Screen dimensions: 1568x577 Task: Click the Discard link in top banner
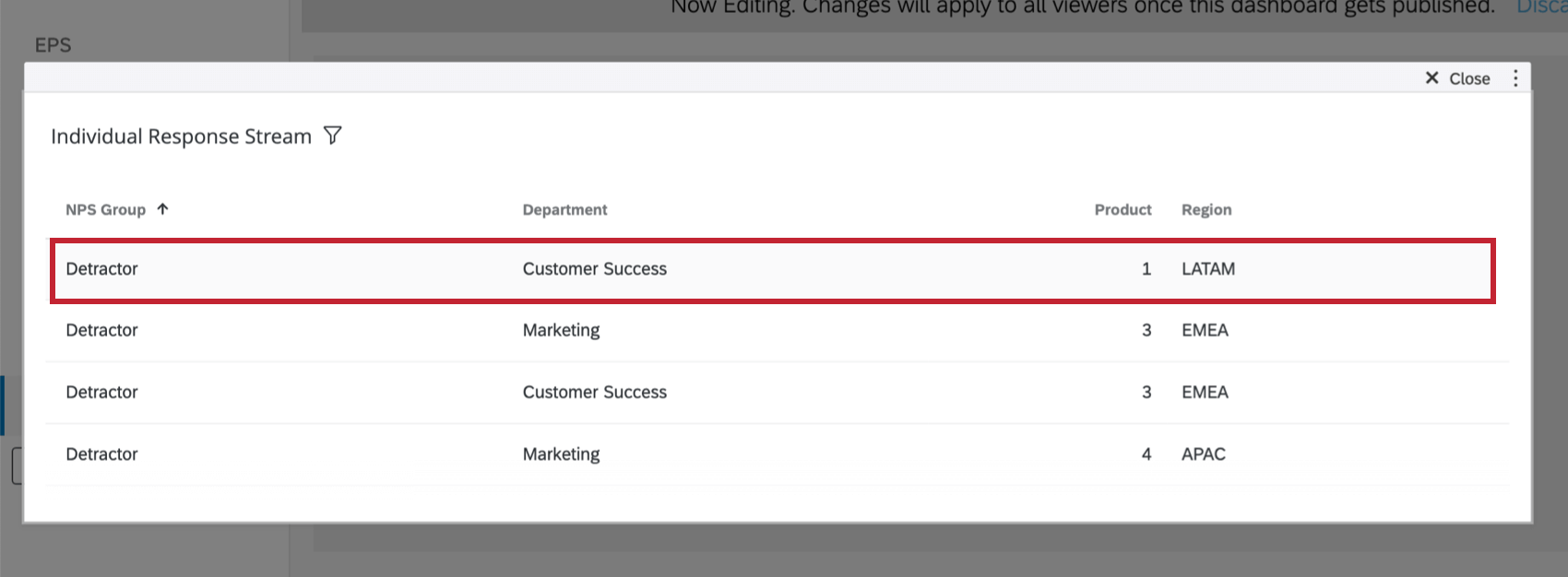pos(1540,7)
